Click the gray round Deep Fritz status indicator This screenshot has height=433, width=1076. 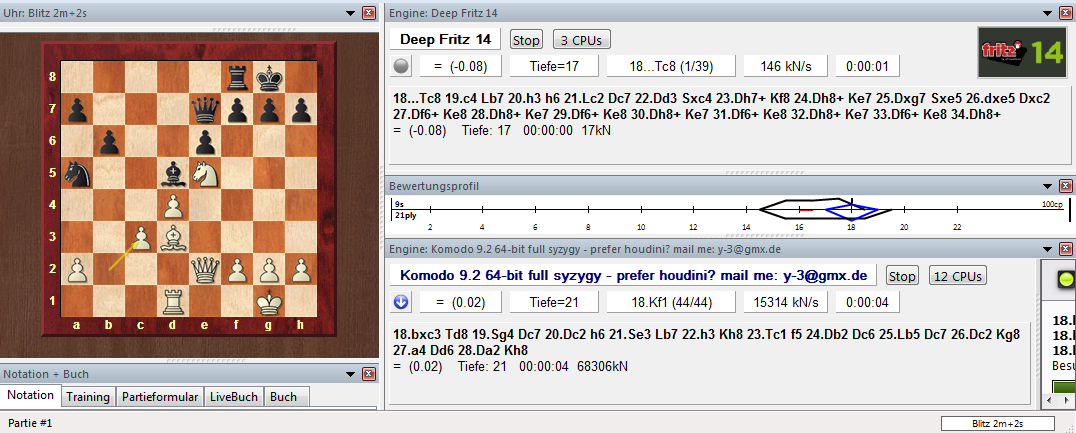click(x=401, y=66)
